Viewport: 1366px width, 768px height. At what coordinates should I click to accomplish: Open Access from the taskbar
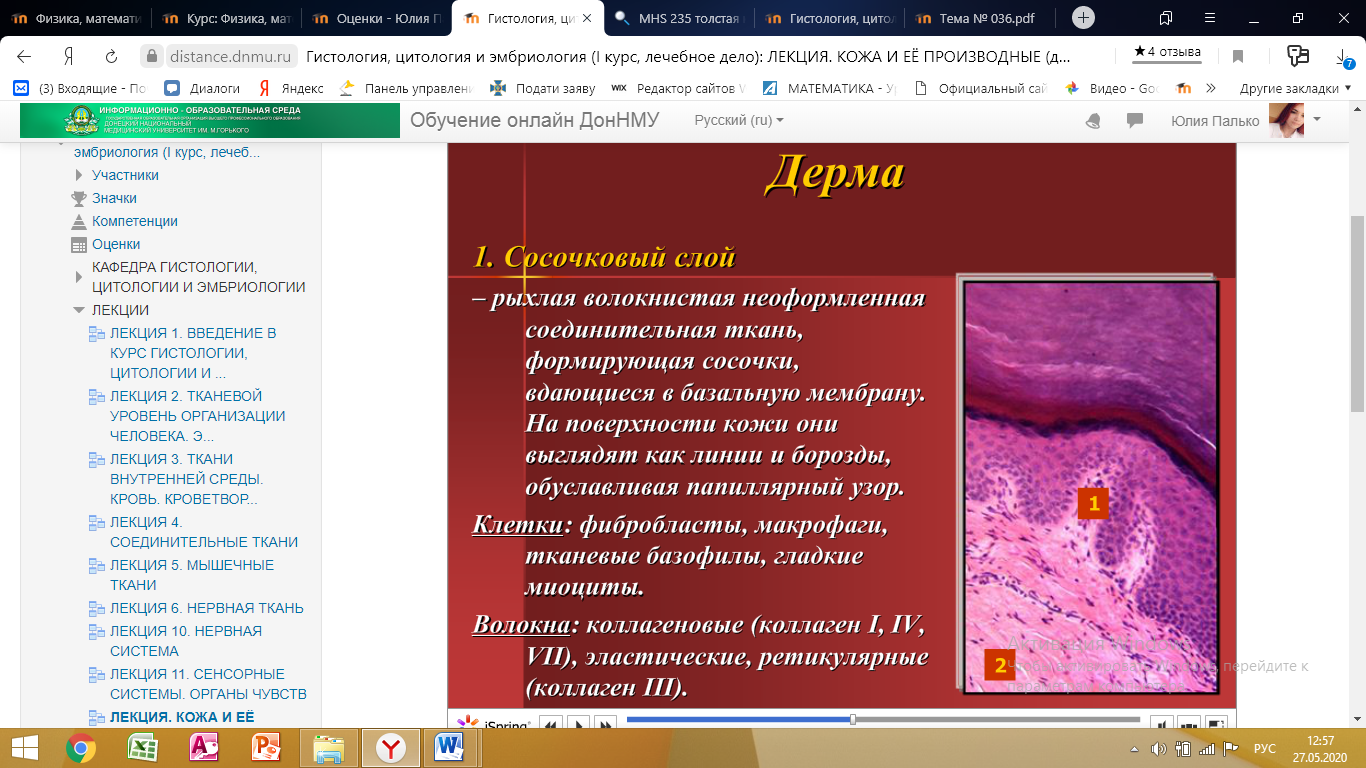point(204,747)
